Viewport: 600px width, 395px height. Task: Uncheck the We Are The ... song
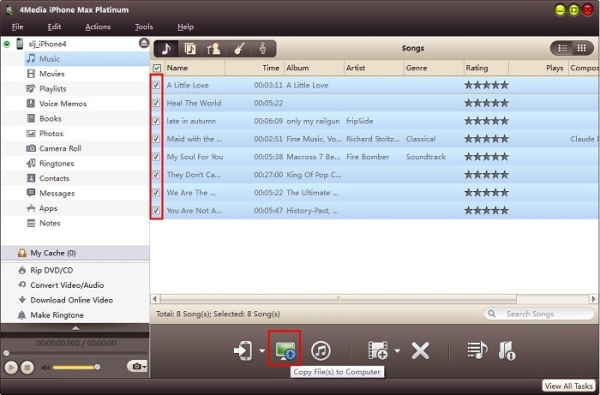pyautogui.click(x=156, y=193)
